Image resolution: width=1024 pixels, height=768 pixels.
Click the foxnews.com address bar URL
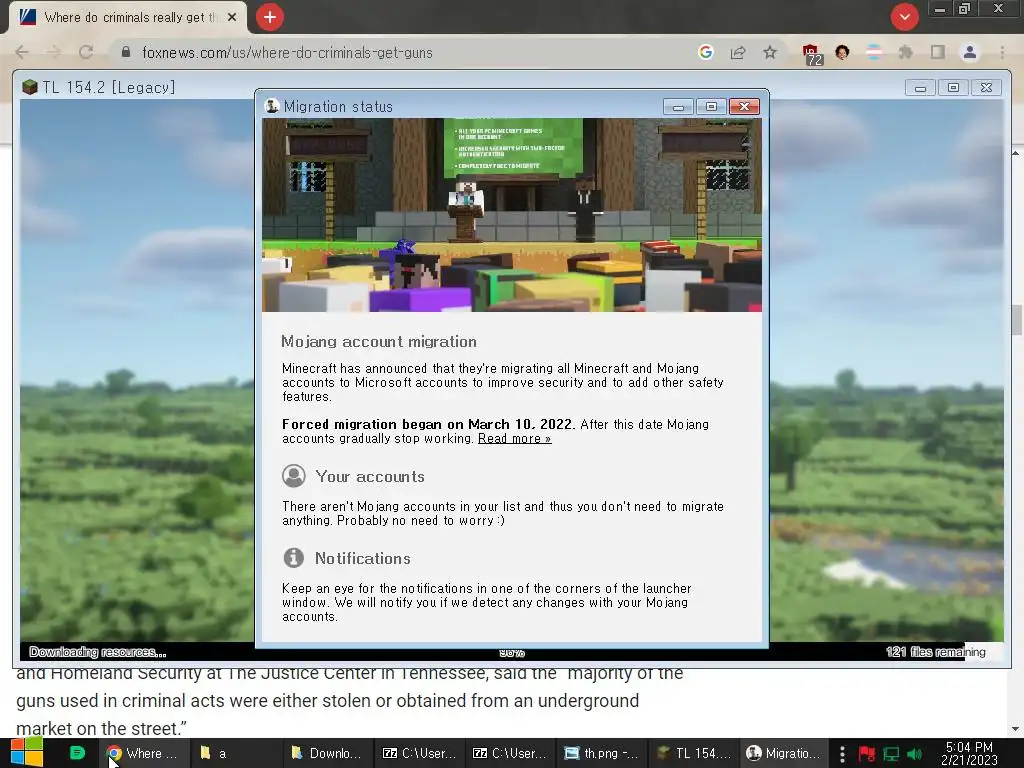287,53
